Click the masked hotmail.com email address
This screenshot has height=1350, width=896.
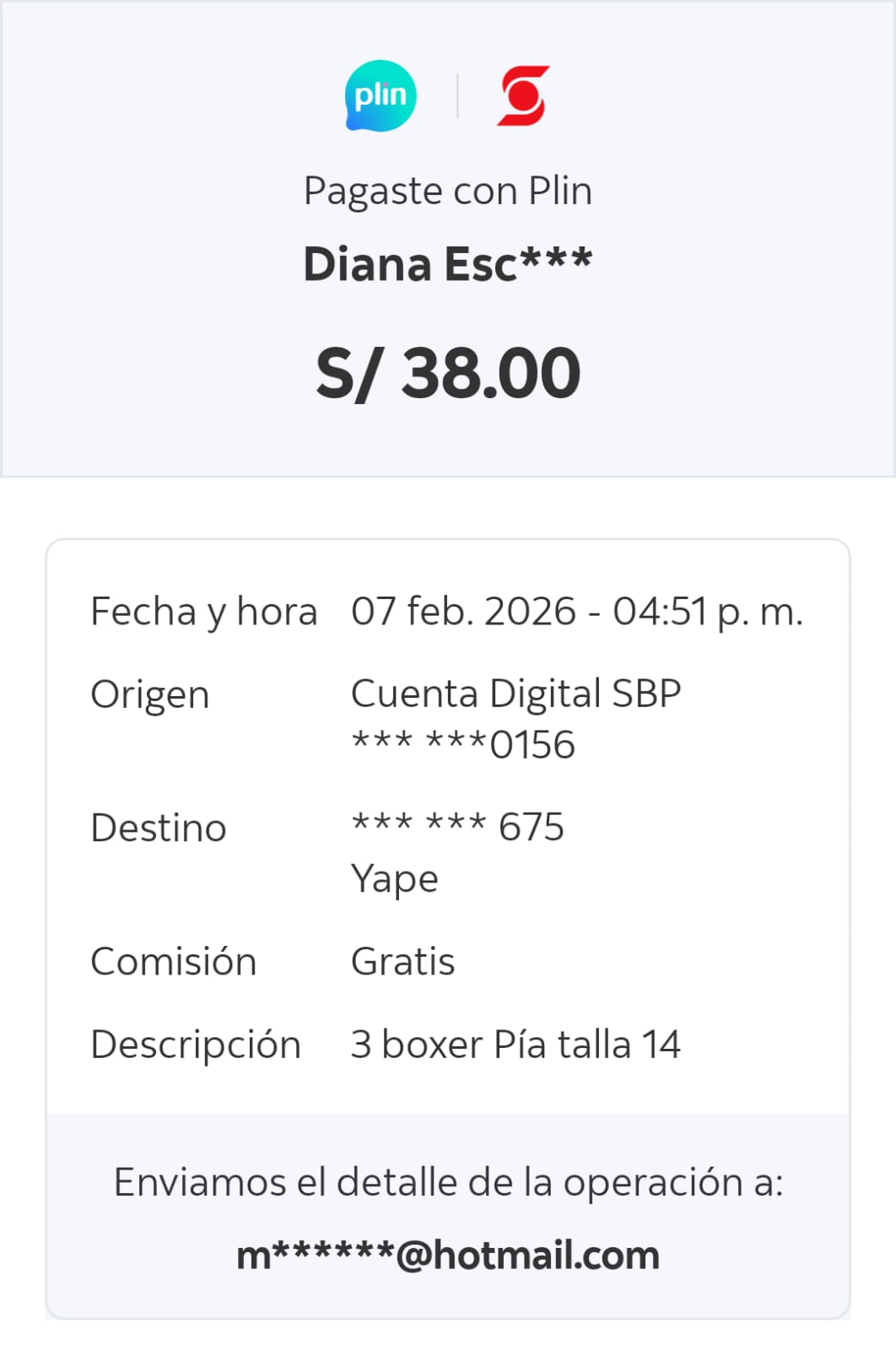point(448,1255)
